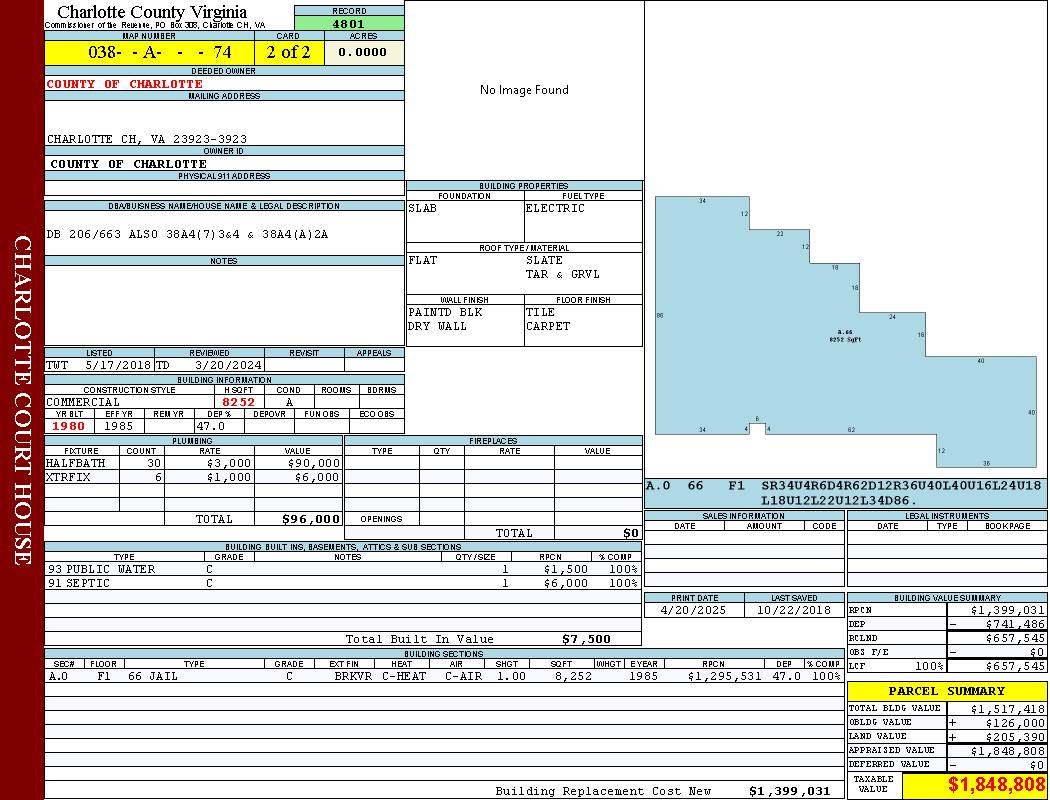Click wall finish PAINTD BLK
This screenshot has height=800, width=1050.
[x=445, y=313]
